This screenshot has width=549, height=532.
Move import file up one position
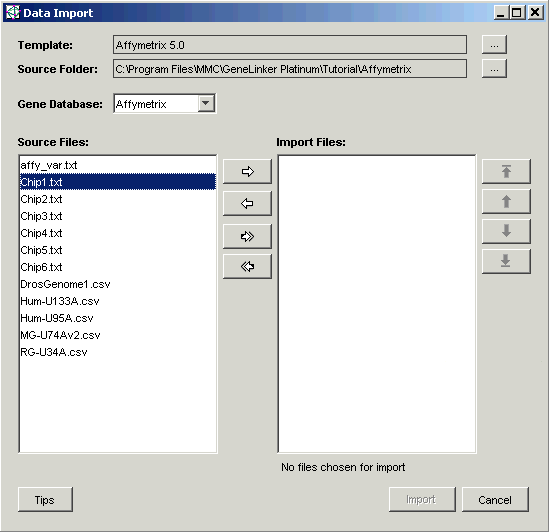[x=506, y=201]
